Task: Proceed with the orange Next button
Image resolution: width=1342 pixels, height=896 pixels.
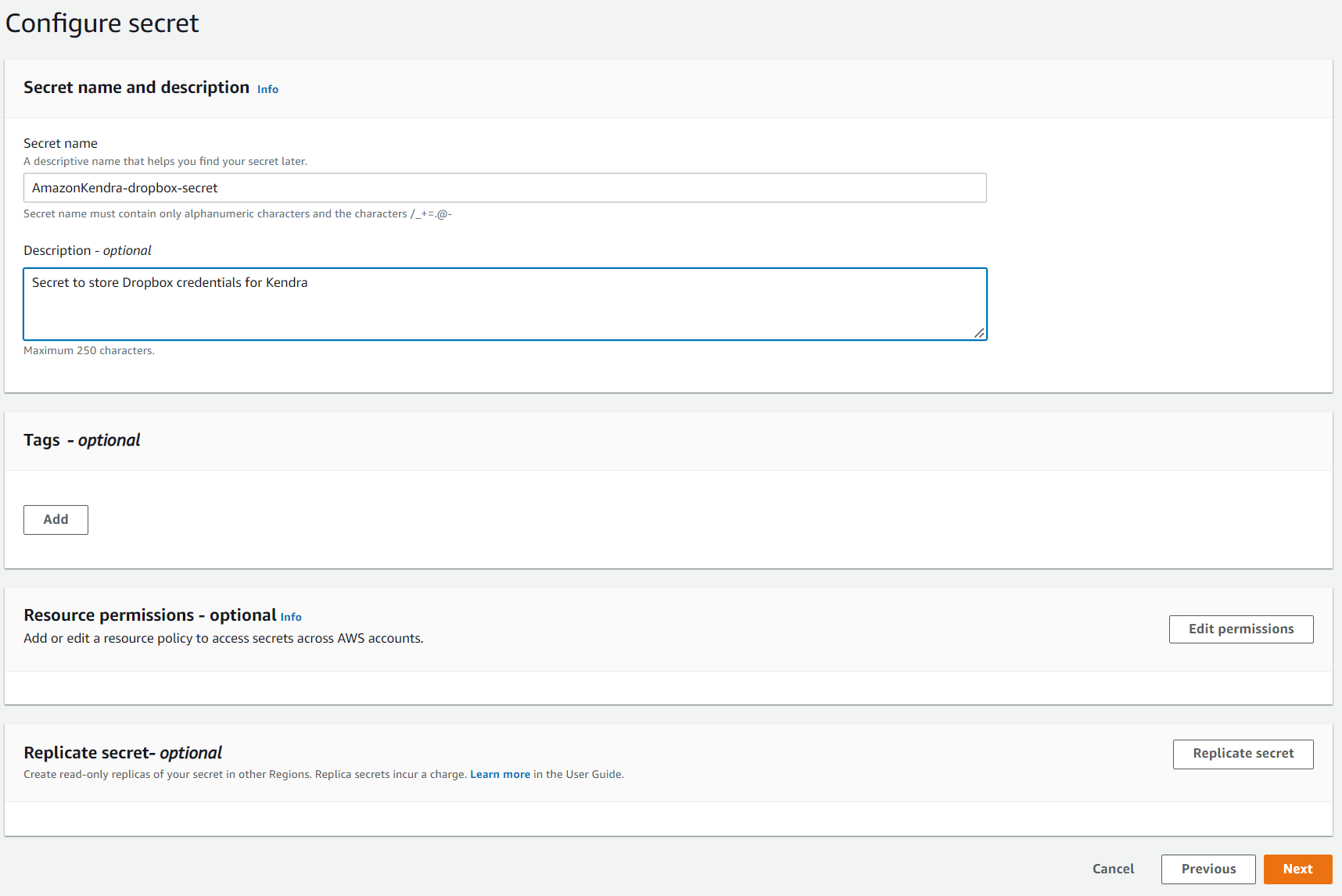Action: (1297, 869)
